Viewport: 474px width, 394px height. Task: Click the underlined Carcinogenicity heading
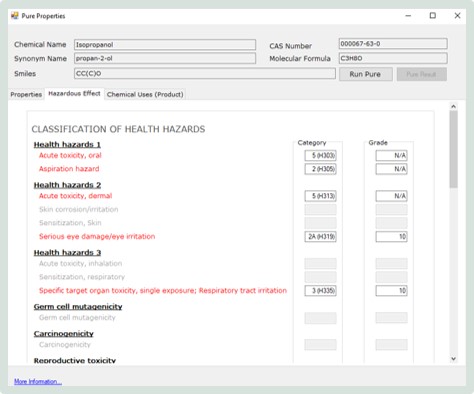tap(64, 334)
